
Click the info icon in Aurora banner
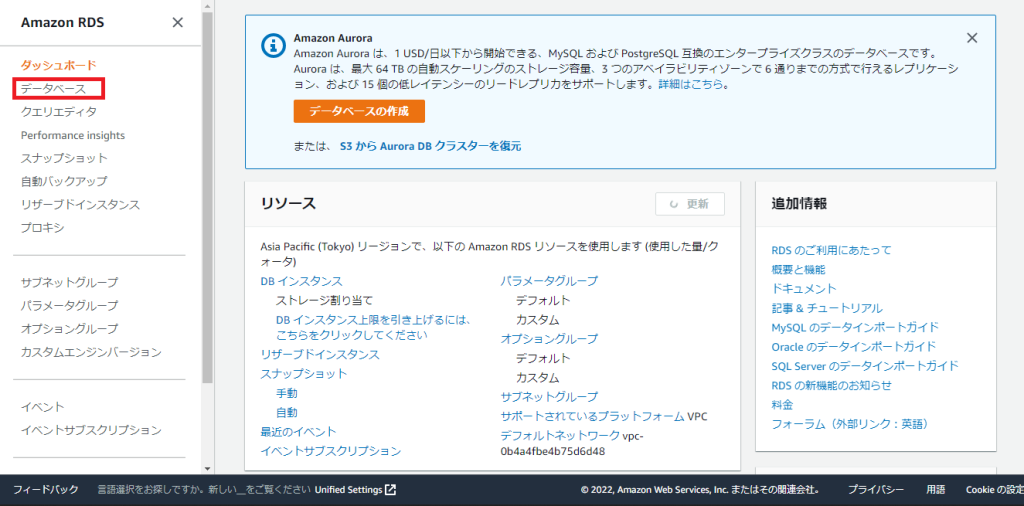[272, 45]
